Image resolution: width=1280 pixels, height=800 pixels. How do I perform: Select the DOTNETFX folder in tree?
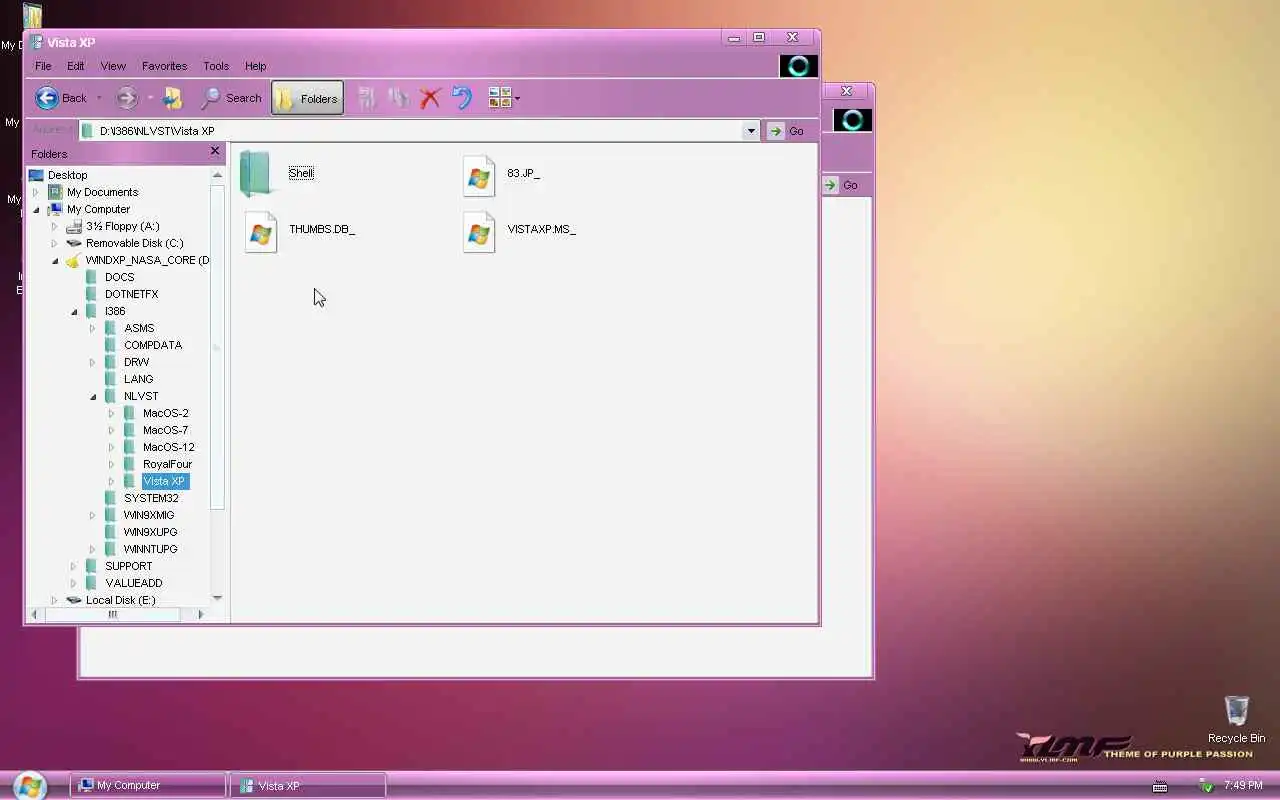click(x=131, y=294)
